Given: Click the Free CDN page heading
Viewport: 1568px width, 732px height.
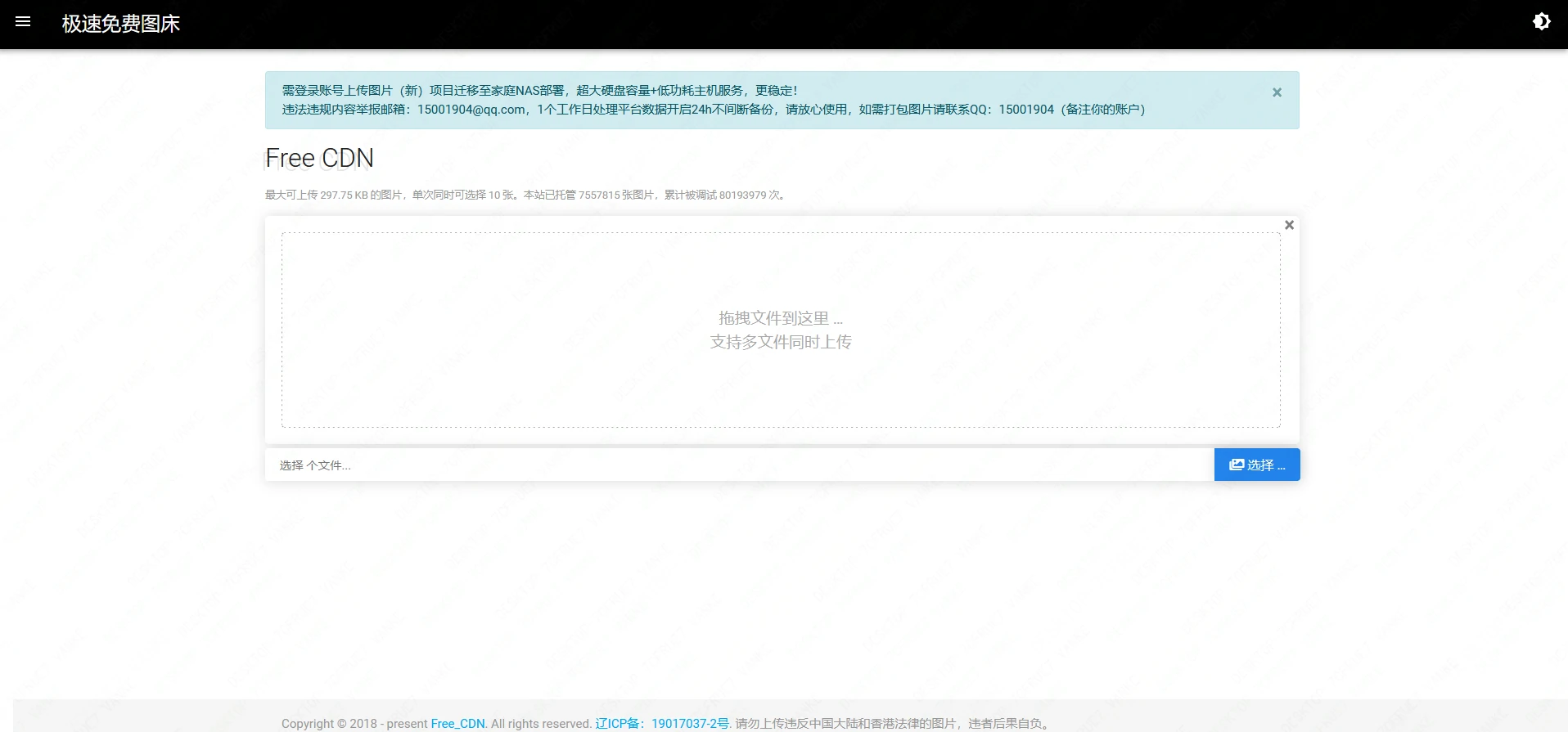Looking at the screenshot, I should [319, 158].
